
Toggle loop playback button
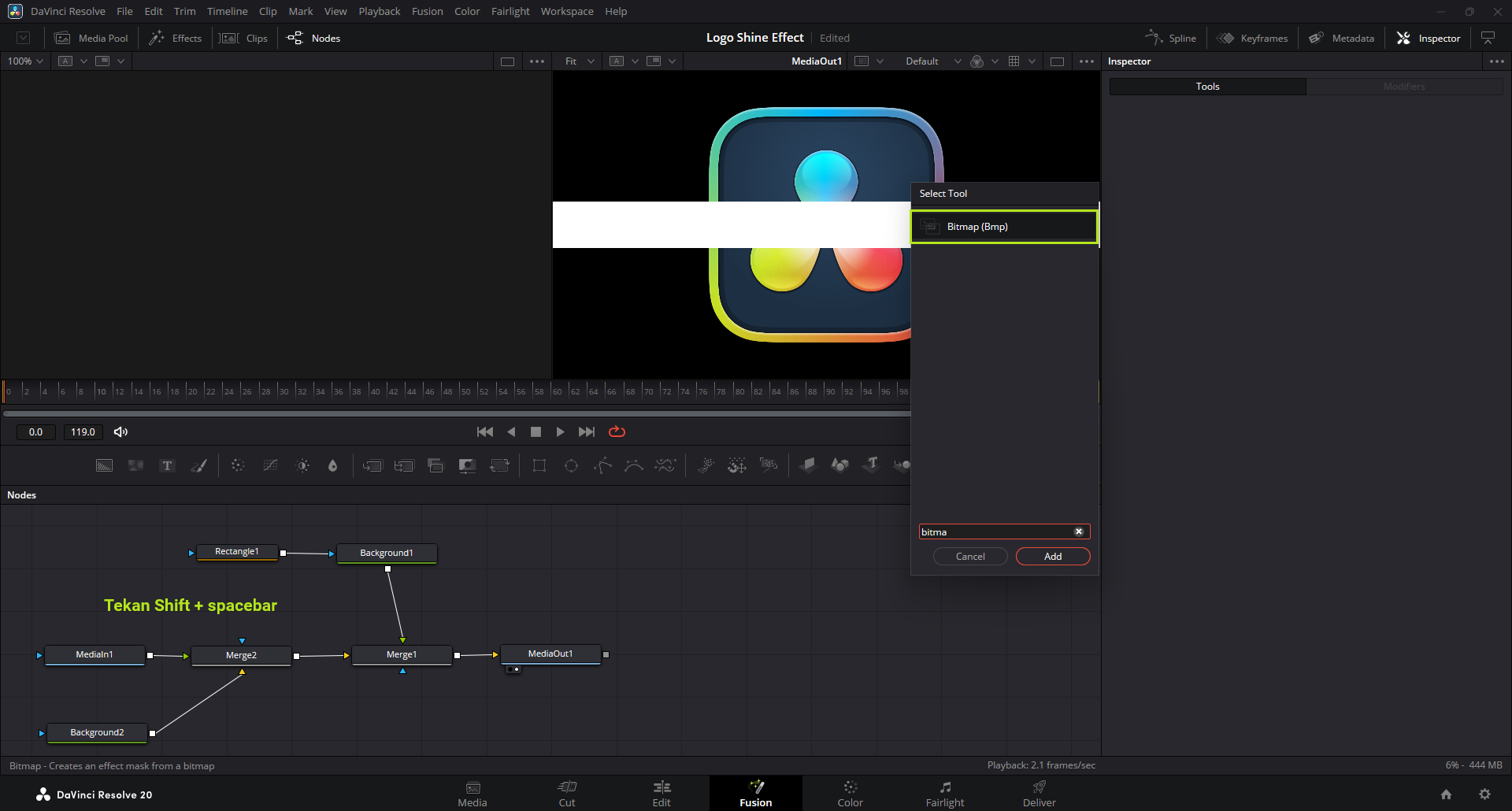[617, 431]
